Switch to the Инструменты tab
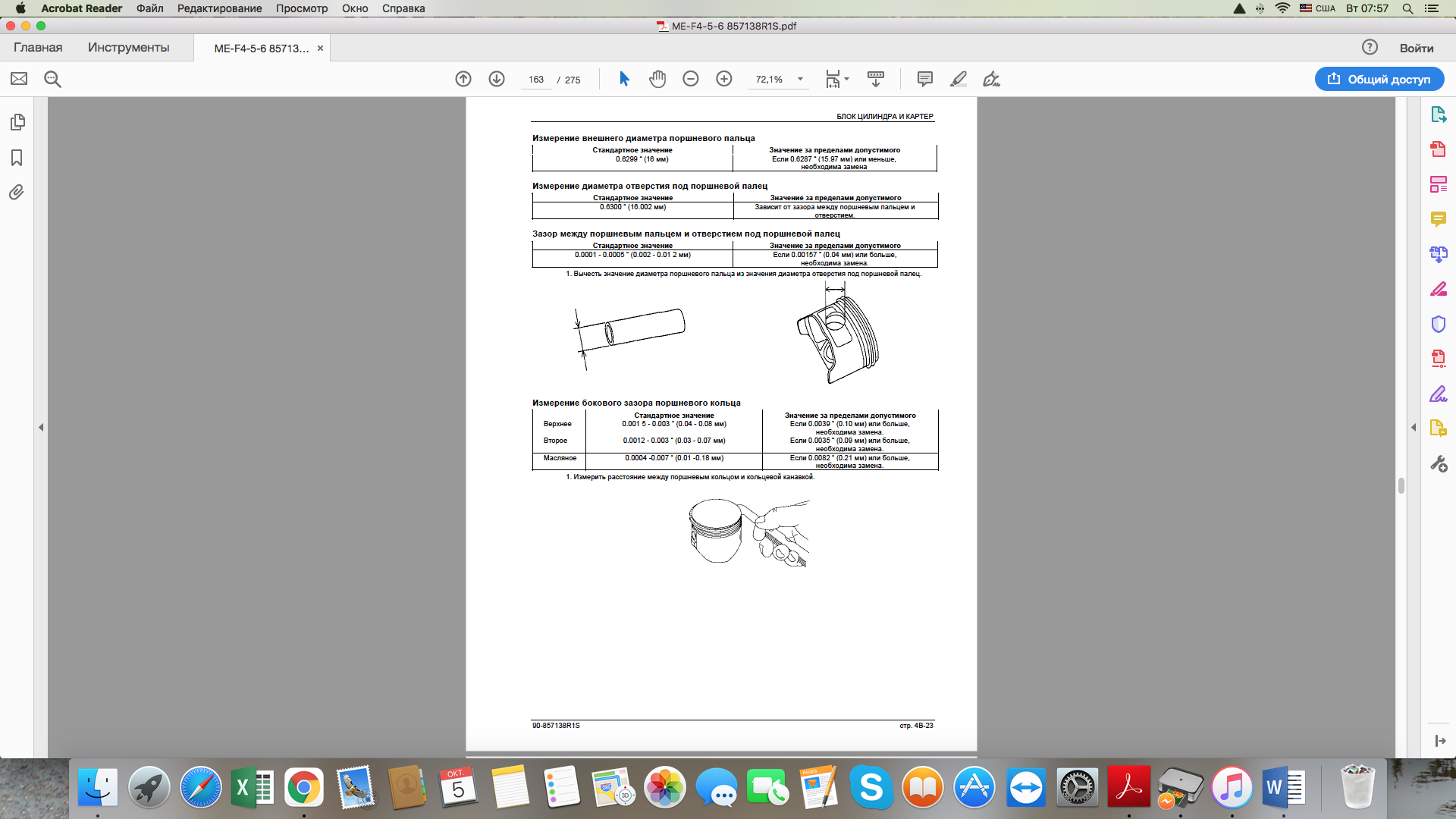 coord(128,47)
